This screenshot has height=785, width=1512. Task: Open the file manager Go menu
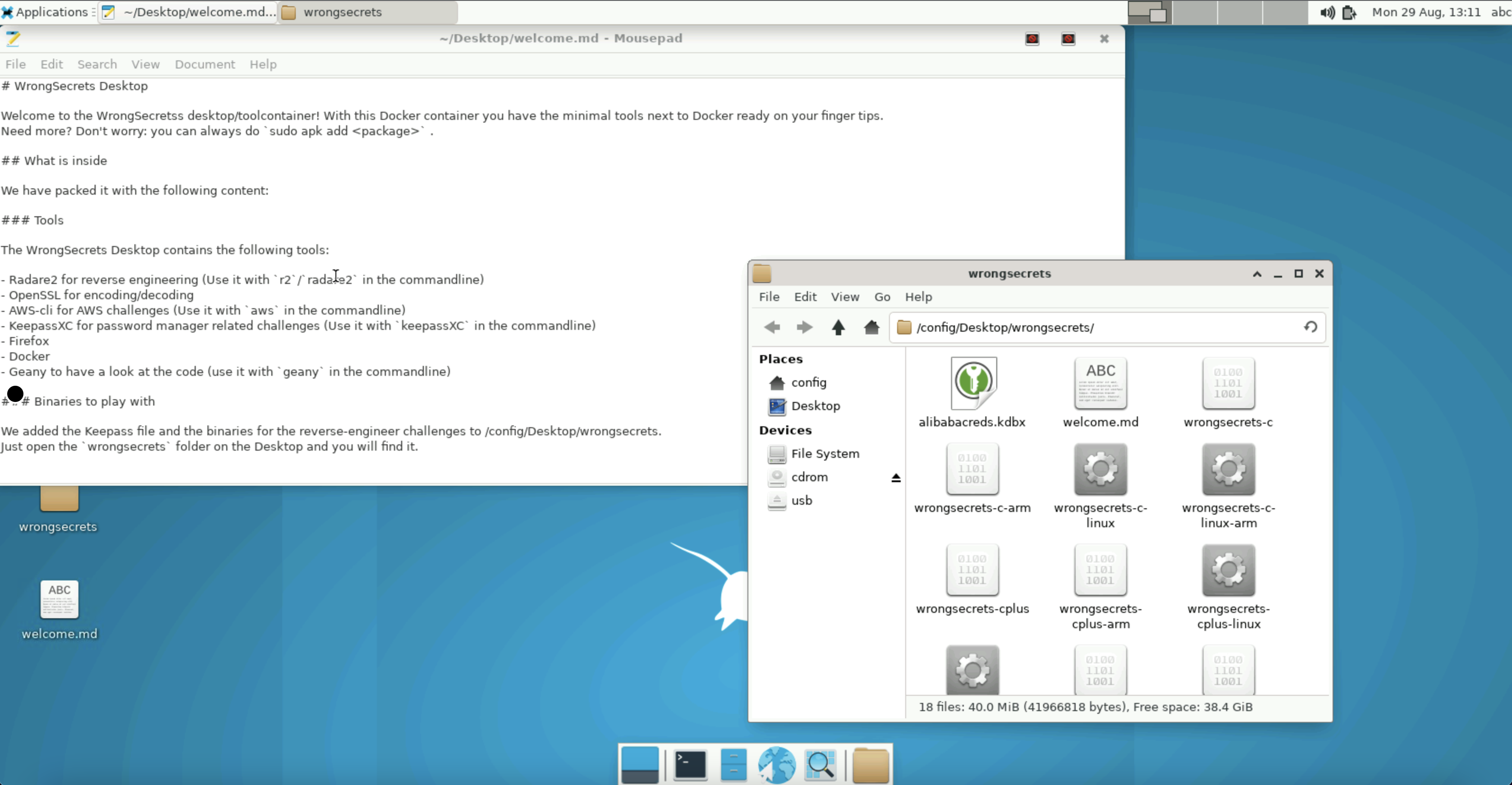point(882,297)
